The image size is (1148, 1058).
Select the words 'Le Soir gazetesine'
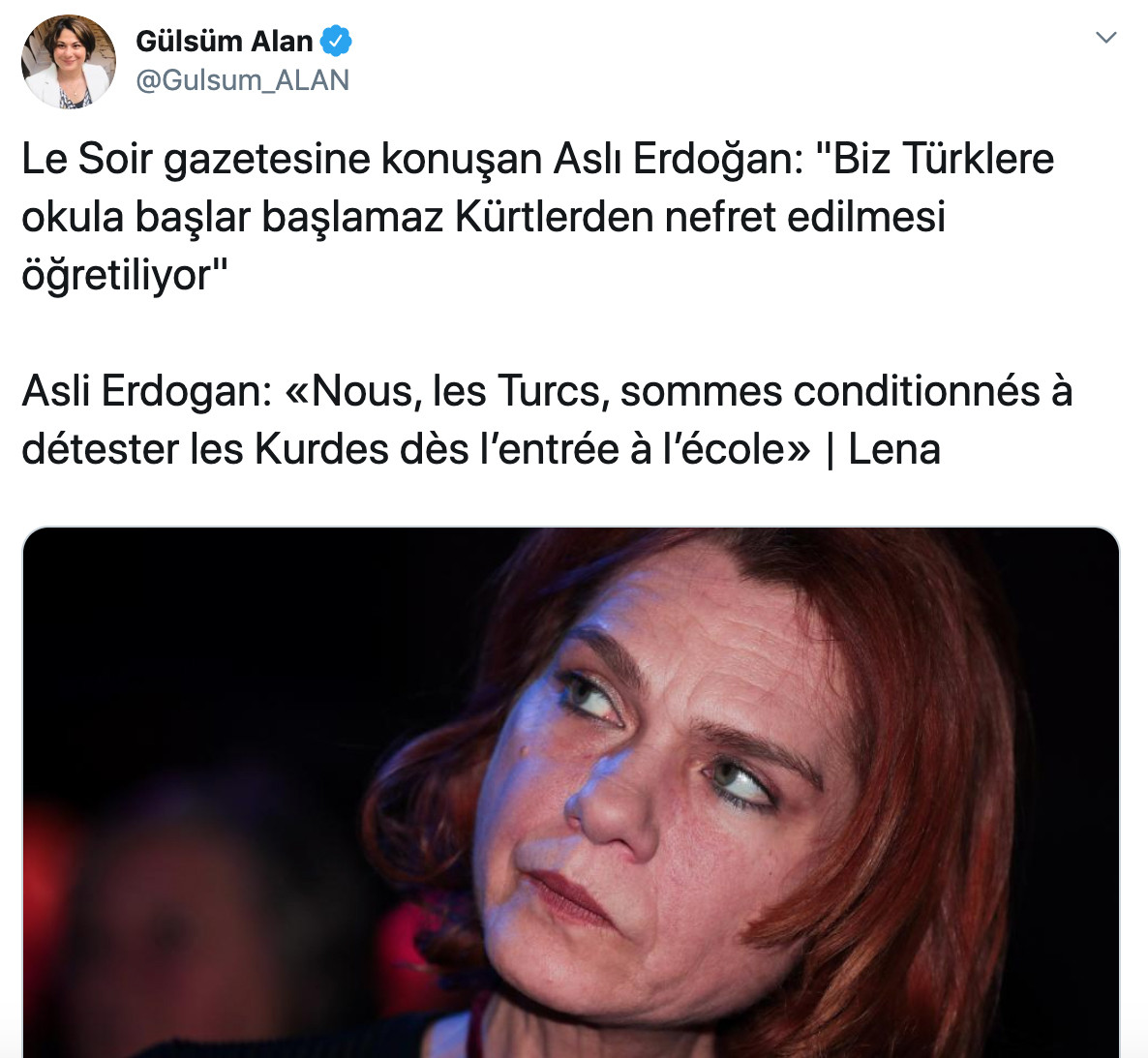pos(196,159)
